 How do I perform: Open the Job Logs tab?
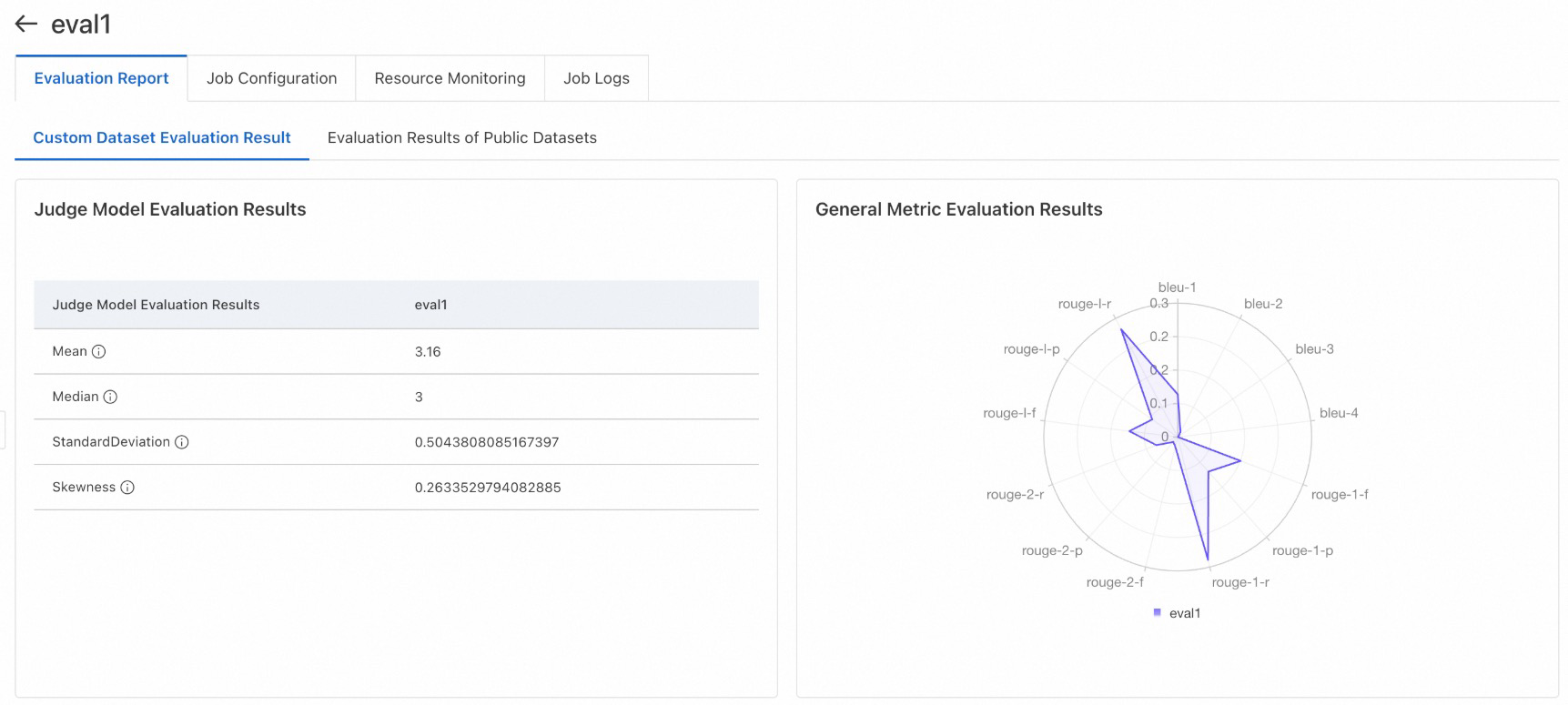click(596, 78)
